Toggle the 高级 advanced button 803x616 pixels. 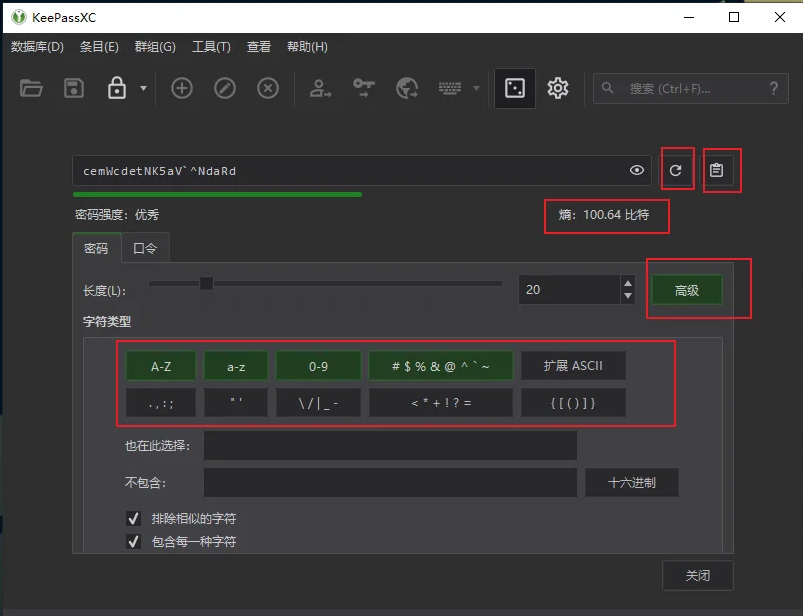pos(687,290)
